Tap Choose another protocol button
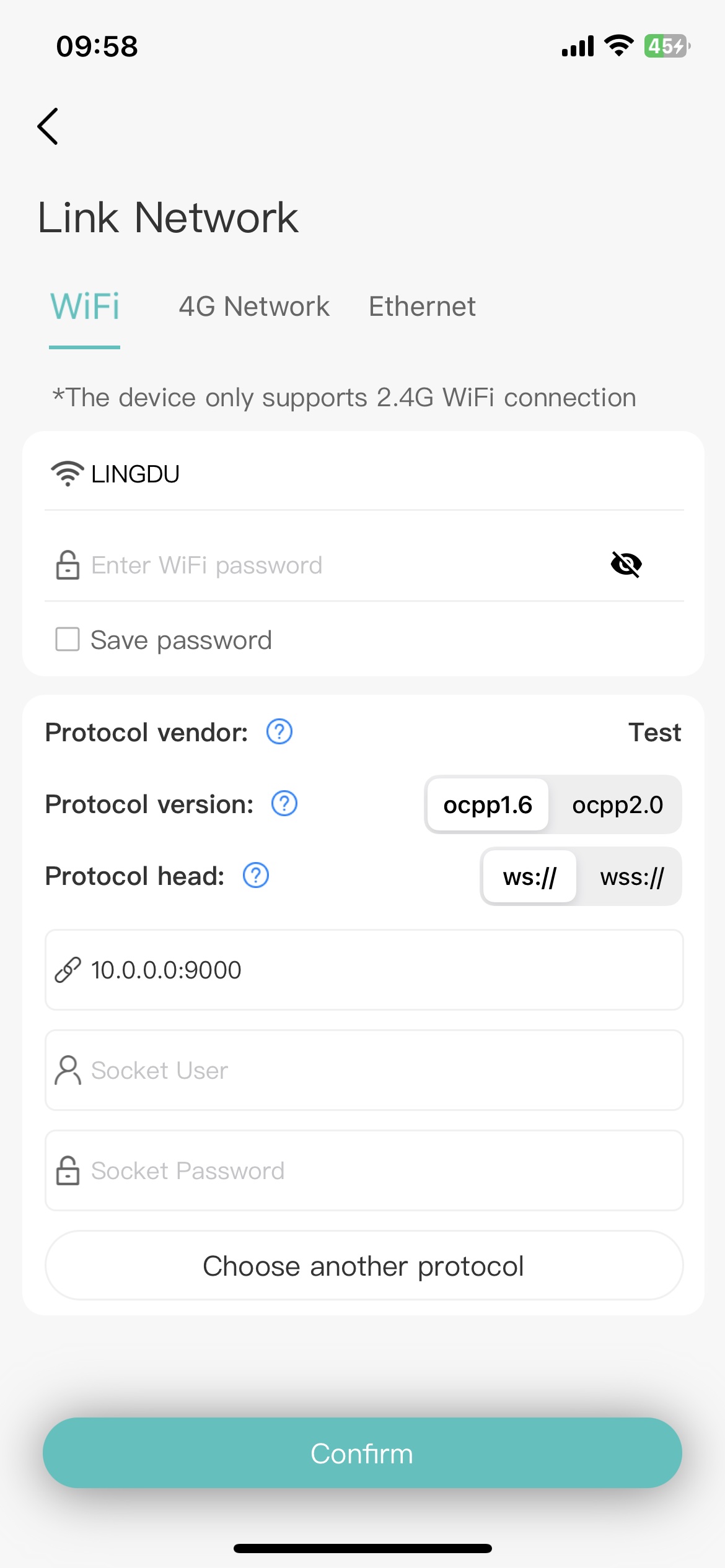This screenshot has width=725, height=1568. pos(364,1266)
